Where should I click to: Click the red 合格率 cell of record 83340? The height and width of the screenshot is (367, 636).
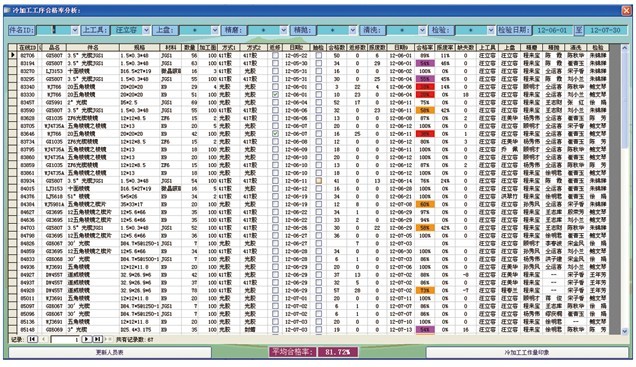[425, 87]
